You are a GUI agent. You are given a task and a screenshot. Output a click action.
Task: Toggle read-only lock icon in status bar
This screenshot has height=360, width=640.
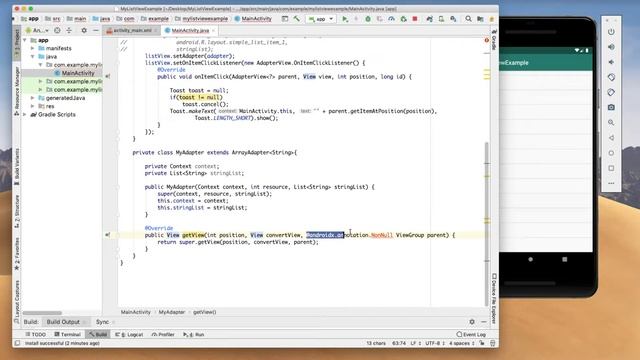[x=482, y=343]
